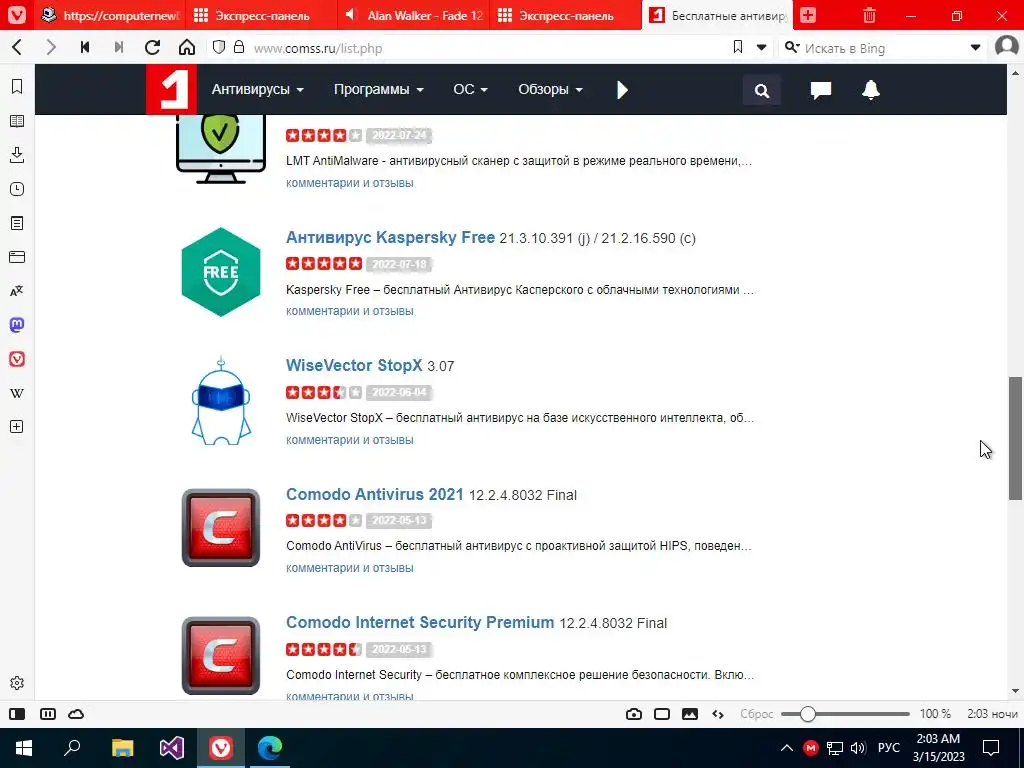This screenshot has height=768, width=1024.
Task: Go forward with the browser forward arrow
Action: point(51,47)
